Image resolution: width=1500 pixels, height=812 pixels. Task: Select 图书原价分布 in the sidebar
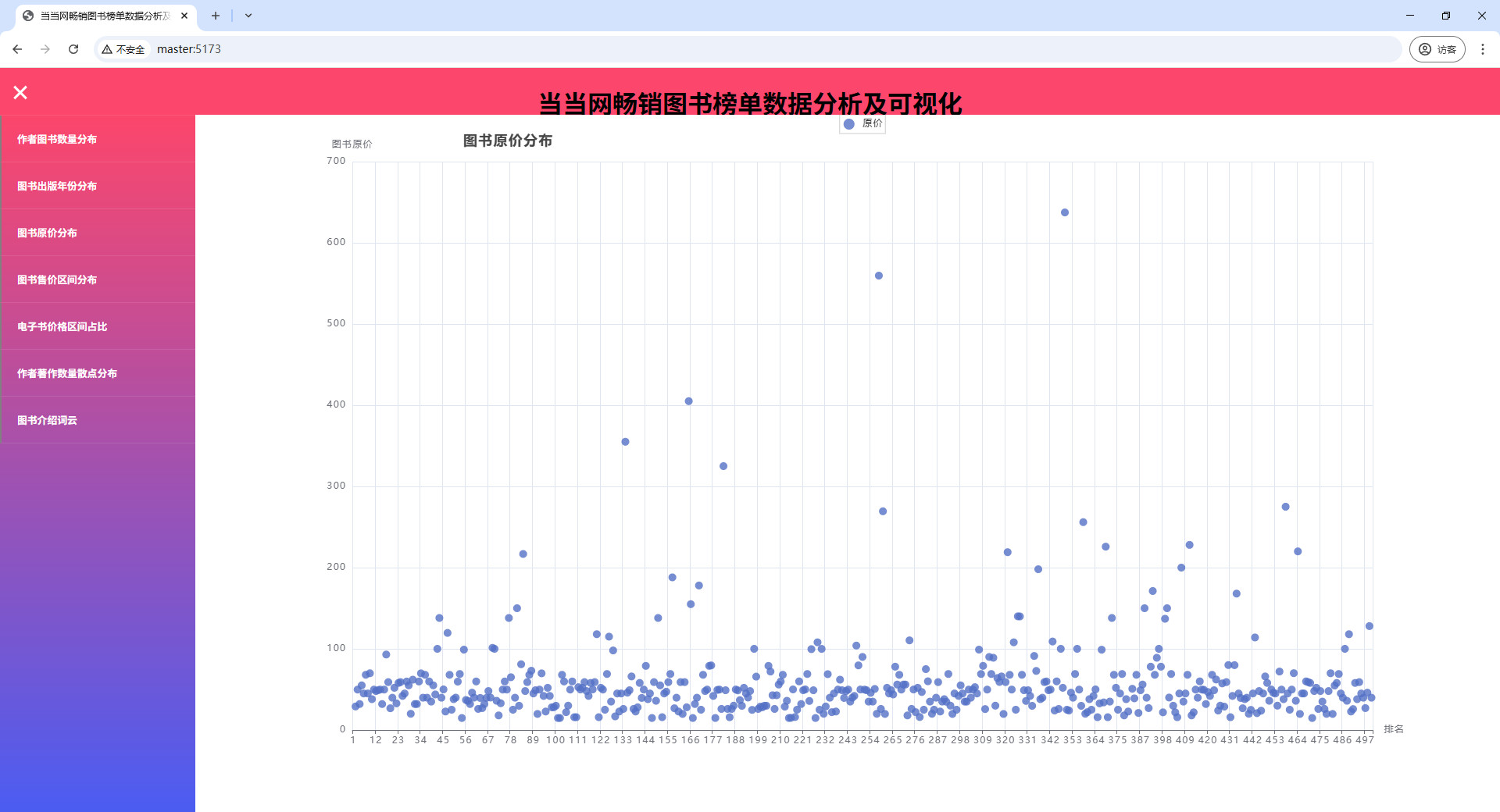(x=98, y=233)
